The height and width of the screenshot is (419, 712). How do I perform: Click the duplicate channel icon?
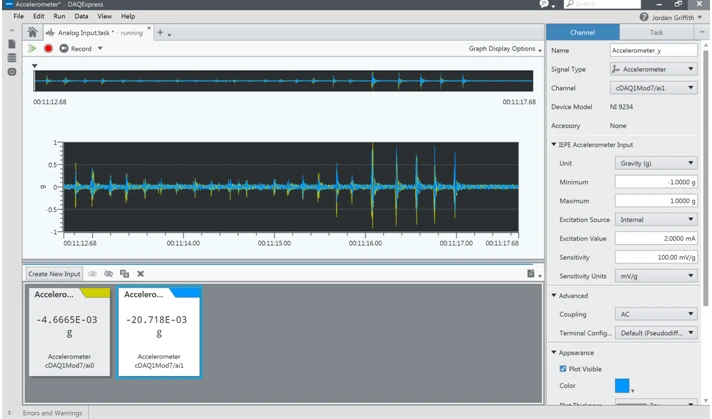click(x=125, y=273)
